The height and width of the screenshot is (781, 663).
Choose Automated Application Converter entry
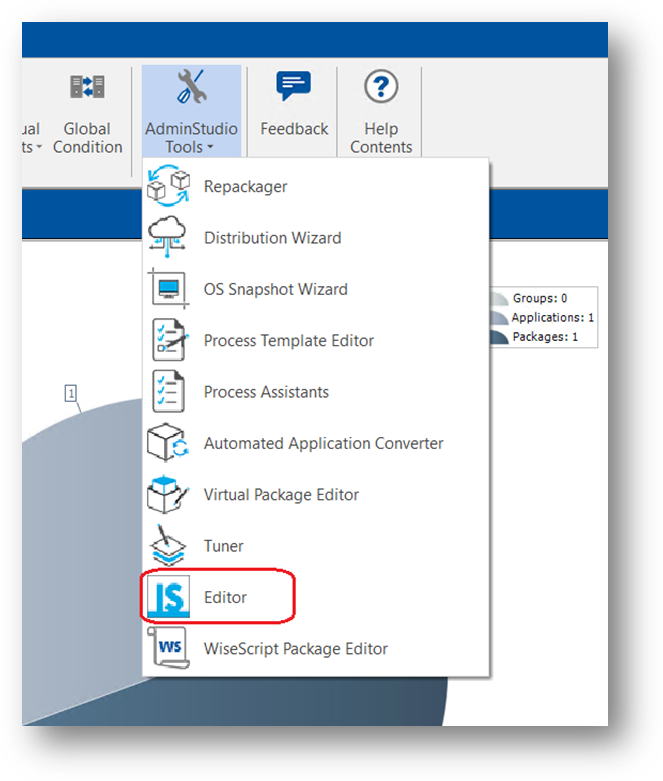point(315,443)
